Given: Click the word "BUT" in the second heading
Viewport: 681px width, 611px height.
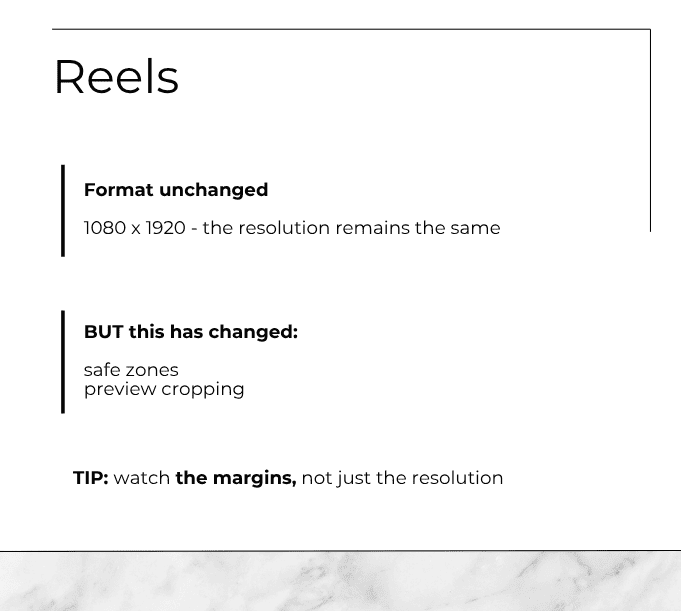Looking at the screenshot, I should 103,332.
